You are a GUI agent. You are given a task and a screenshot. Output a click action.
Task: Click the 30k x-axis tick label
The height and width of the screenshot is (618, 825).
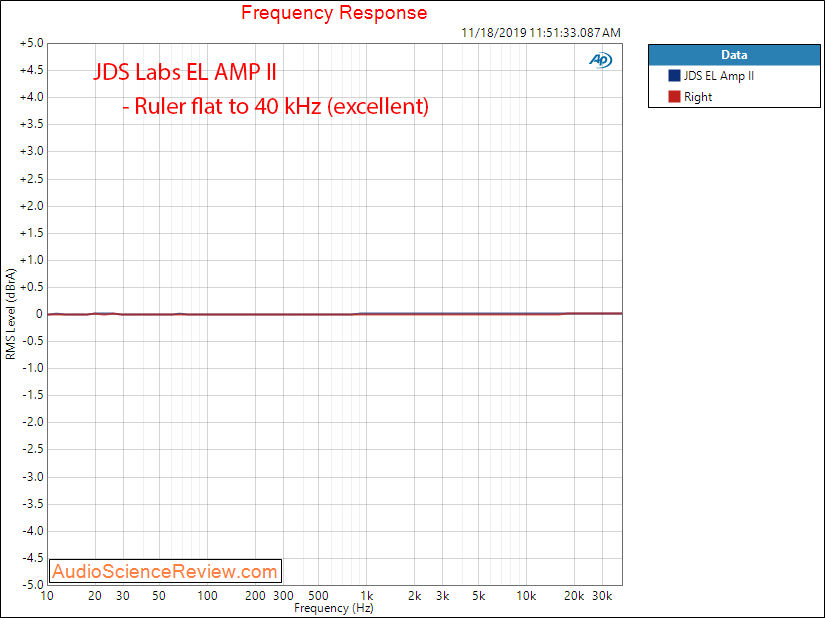(602, 596)
